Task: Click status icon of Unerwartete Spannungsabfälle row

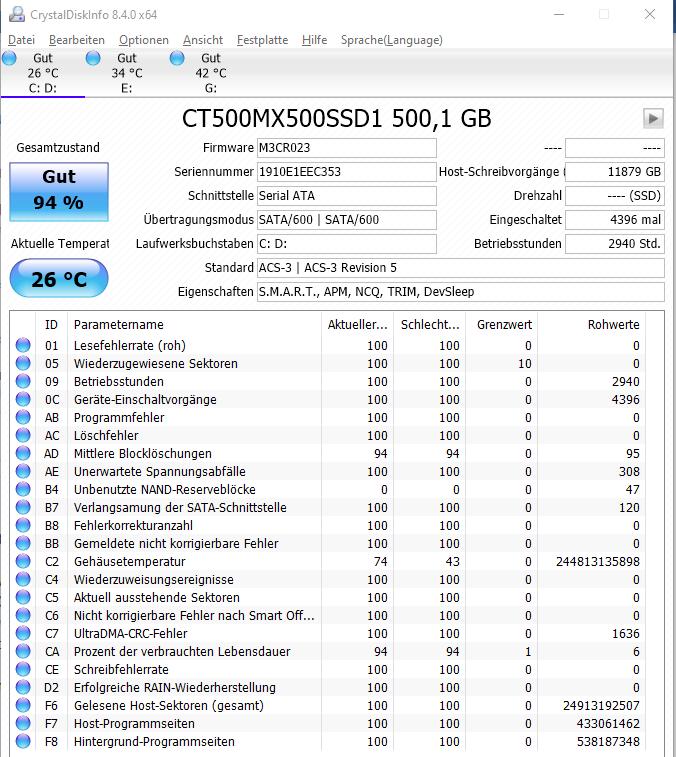Action: 23,471
